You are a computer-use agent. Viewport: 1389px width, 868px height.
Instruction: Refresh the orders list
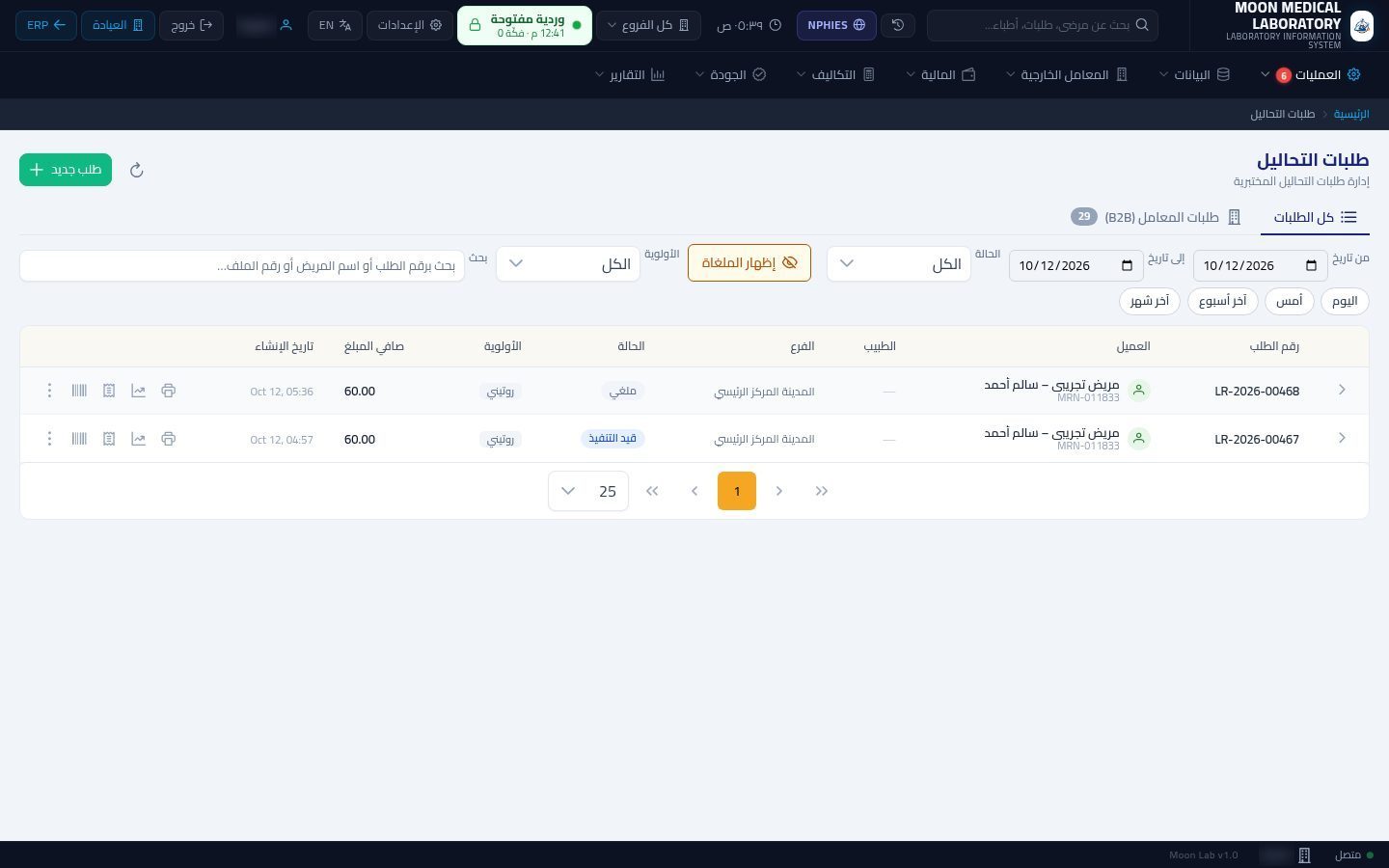[x=137, y=170]
